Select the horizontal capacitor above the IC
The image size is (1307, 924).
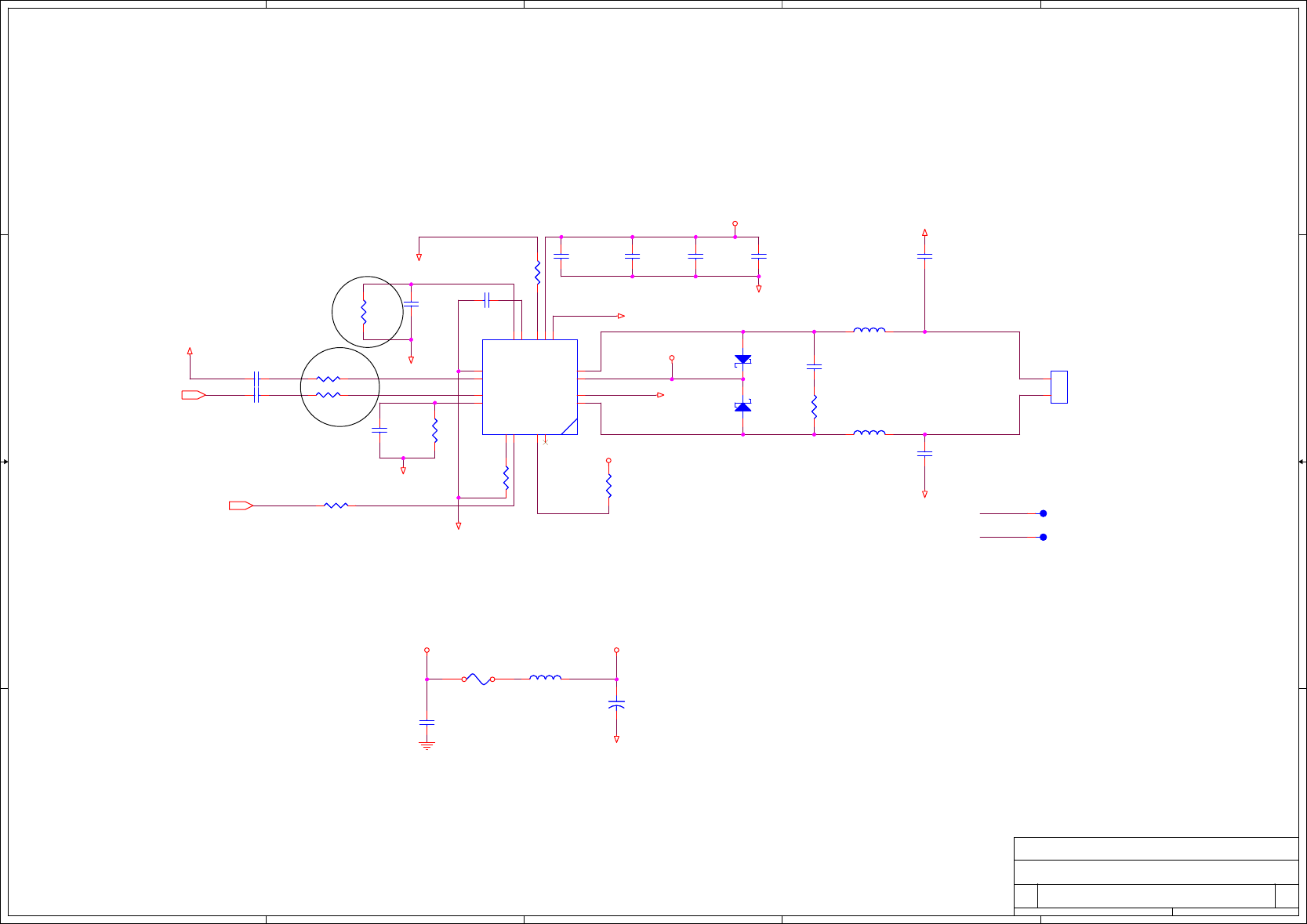coord(487,300)
